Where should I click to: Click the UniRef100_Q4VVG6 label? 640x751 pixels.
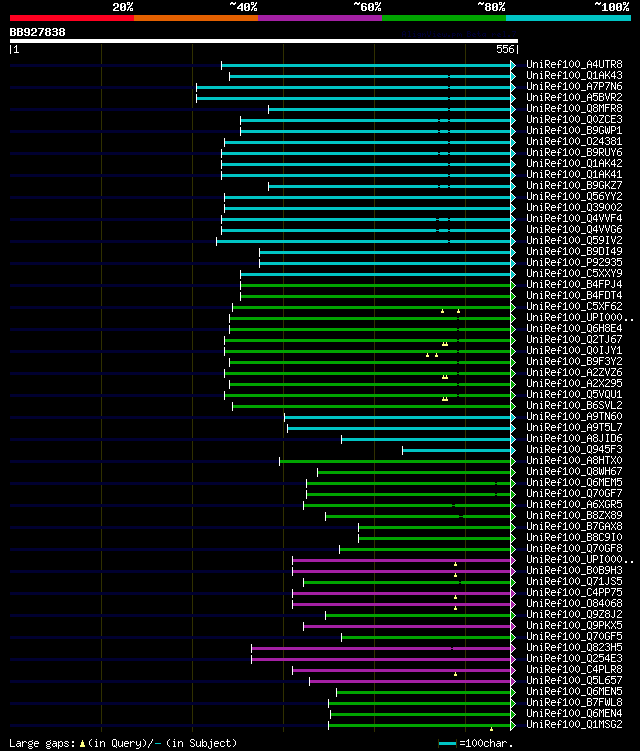pos(574,229)
